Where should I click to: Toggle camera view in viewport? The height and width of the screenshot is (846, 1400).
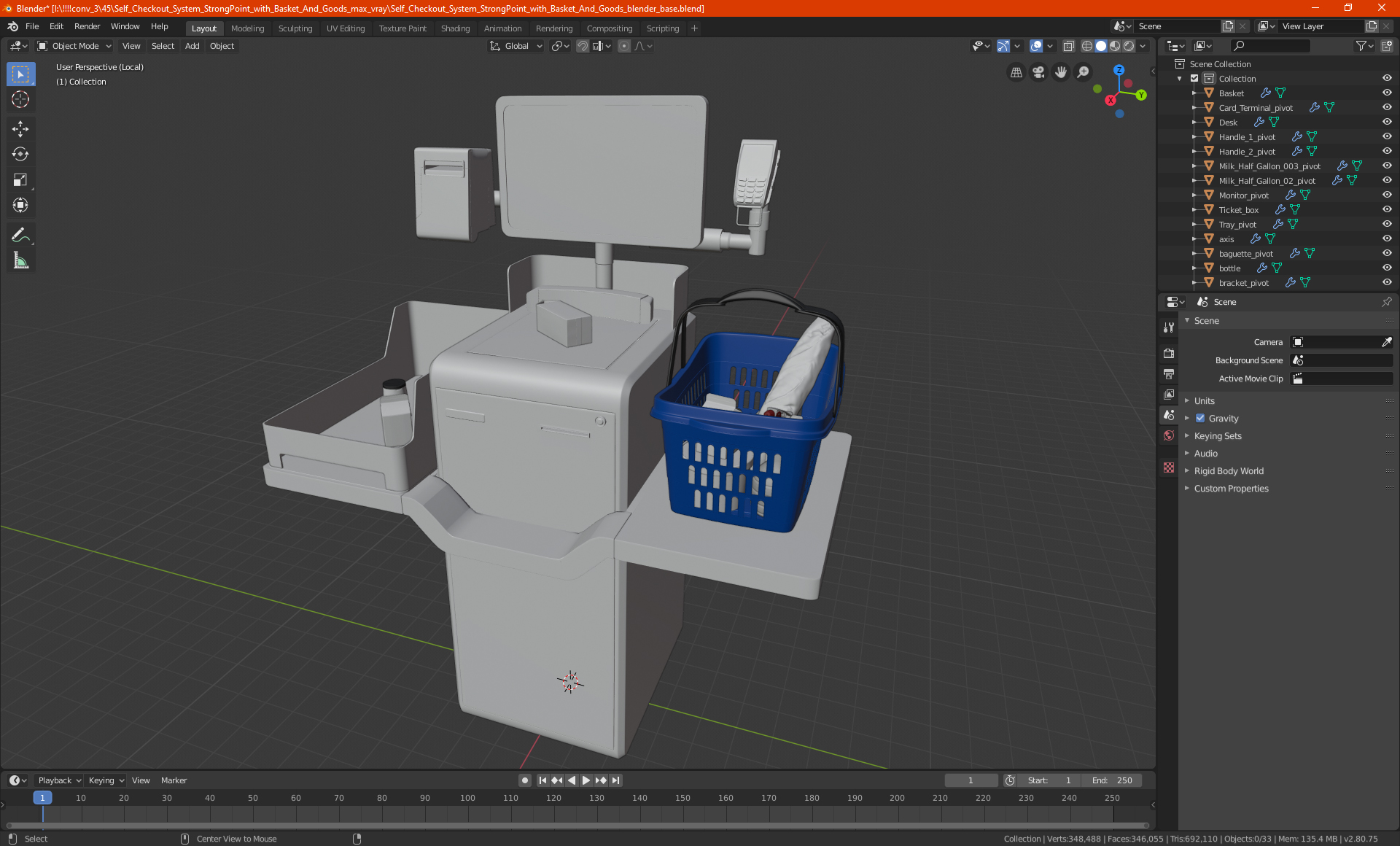coord(1038,72)
